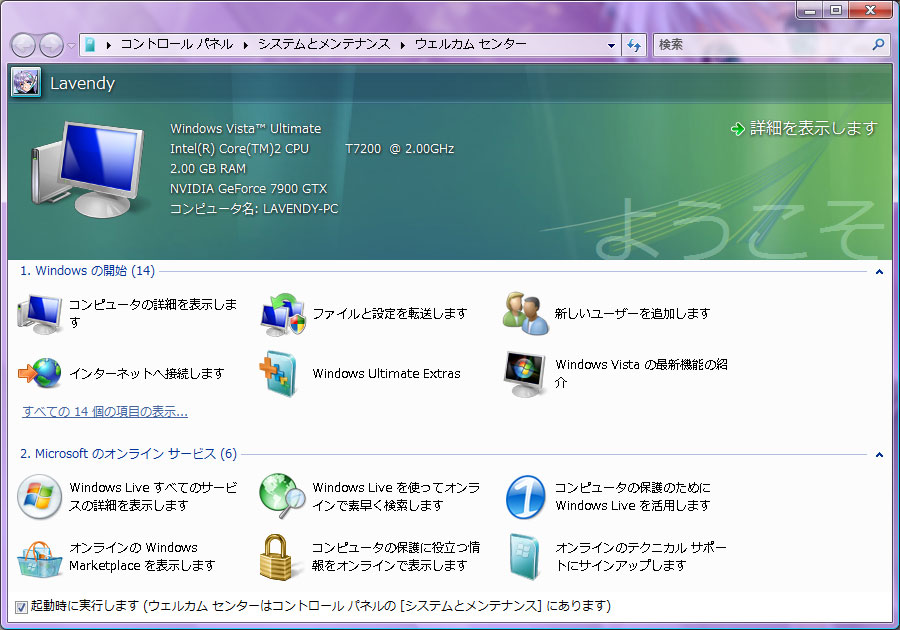Image resolution: width=900 pixels, height=630 pixels.
Task: Minimize the Welcome Center window
Action: click(x=810, y=10)
